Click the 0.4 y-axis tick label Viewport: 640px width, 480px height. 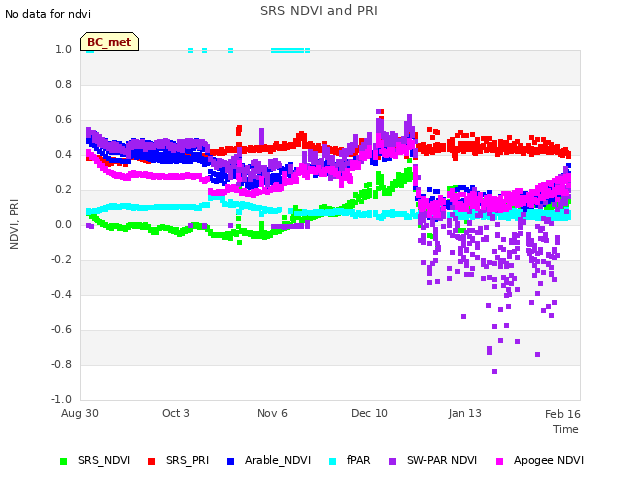coord(63,155)
